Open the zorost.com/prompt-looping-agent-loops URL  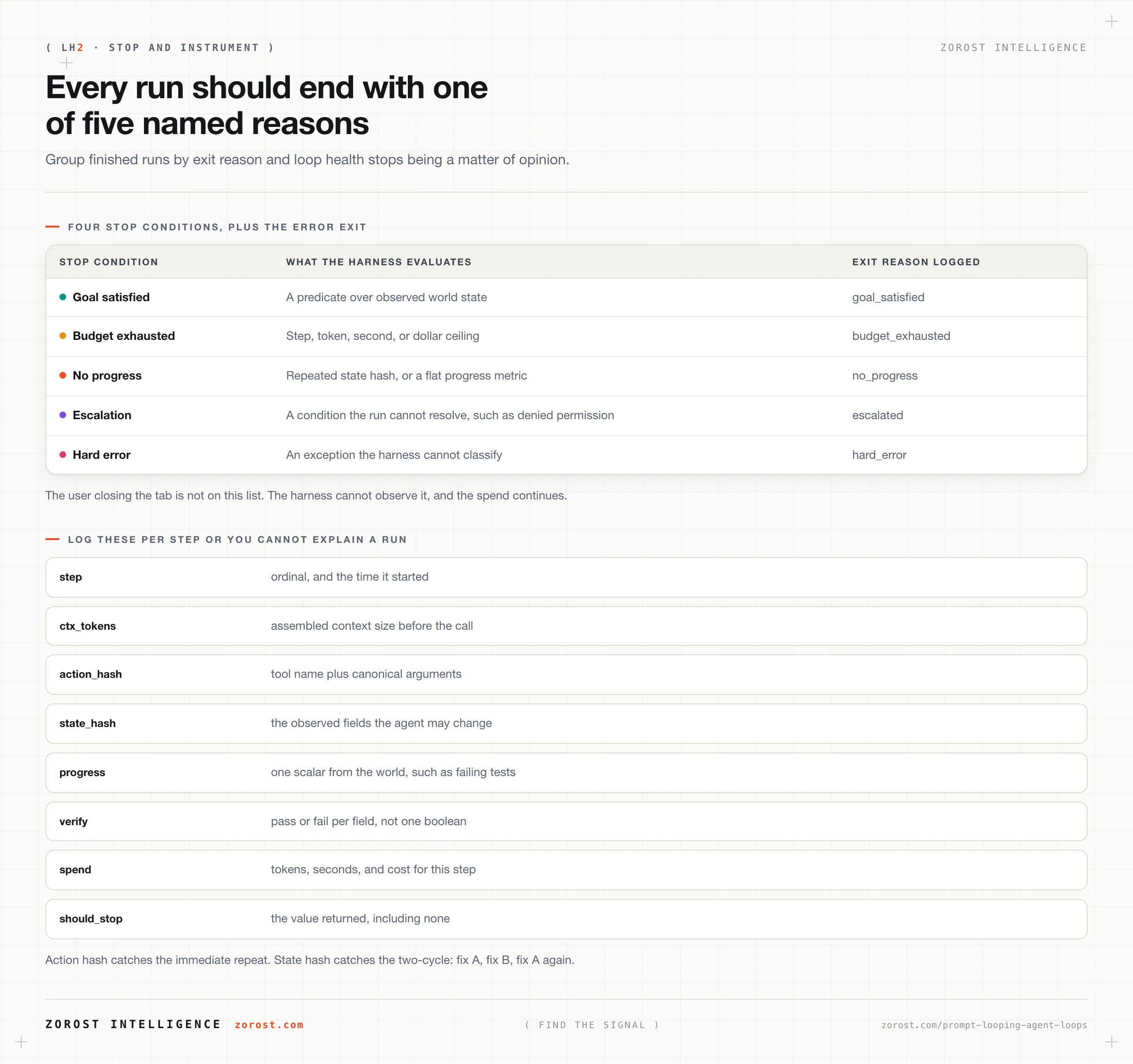(x=984, y=1025)
